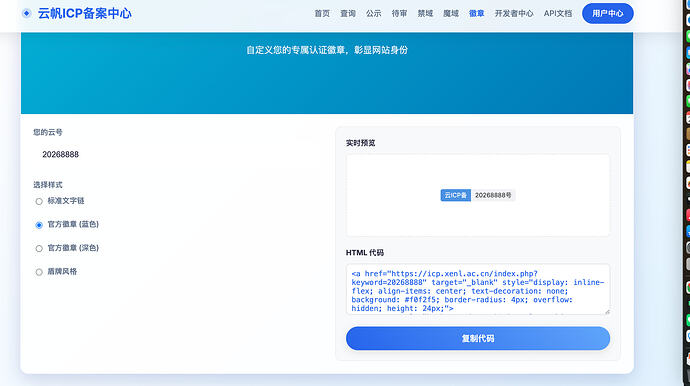Open the 公示 nav item
Screen dimensions: 690x386
click(x=374, y=14)
